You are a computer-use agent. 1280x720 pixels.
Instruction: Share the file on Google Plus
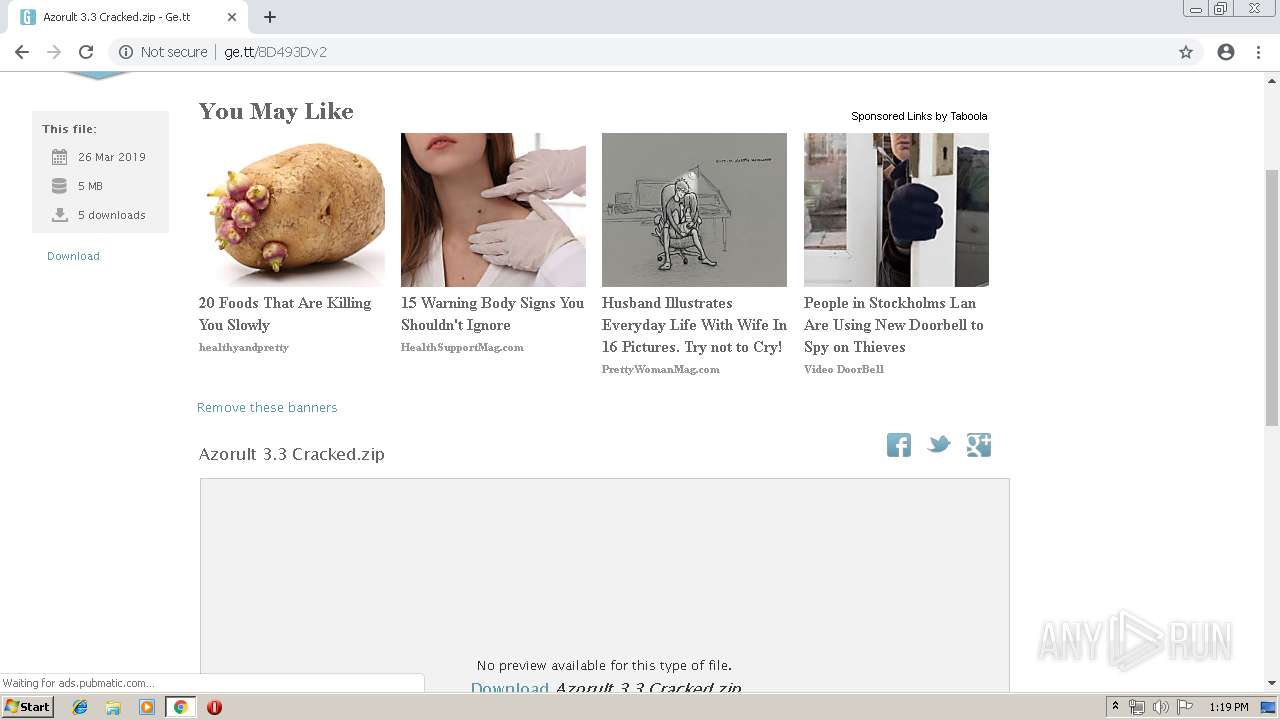tap(979, 445)
